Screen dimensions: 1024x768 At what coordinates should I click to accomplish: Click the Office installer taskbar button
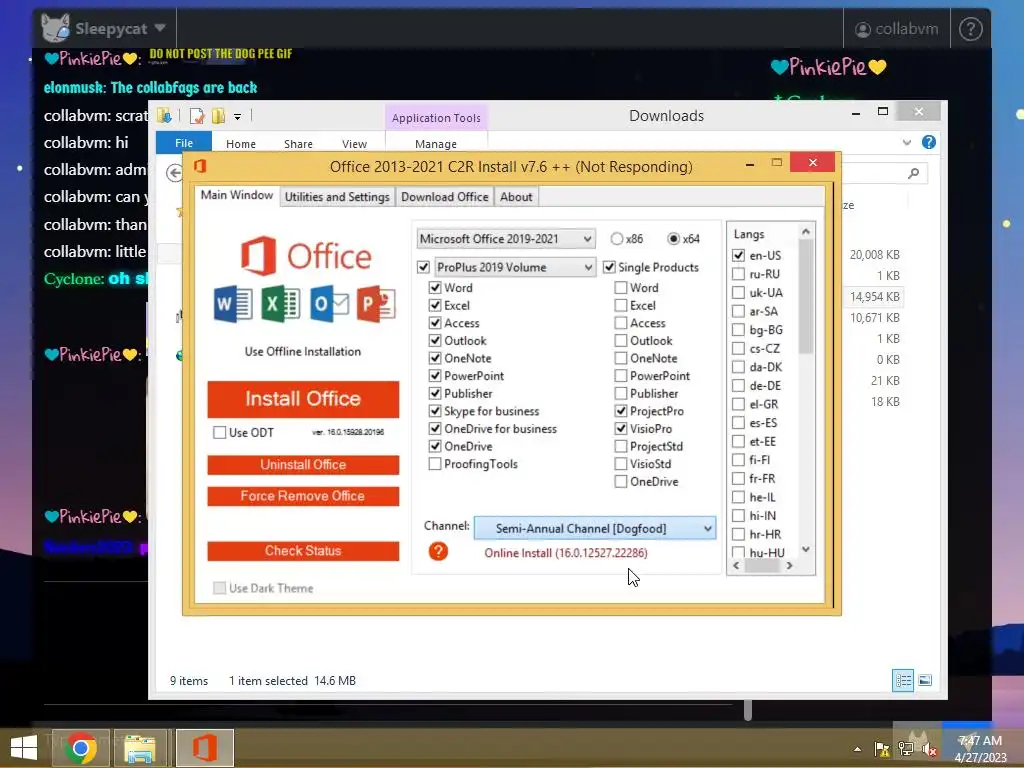click(204, 748)
